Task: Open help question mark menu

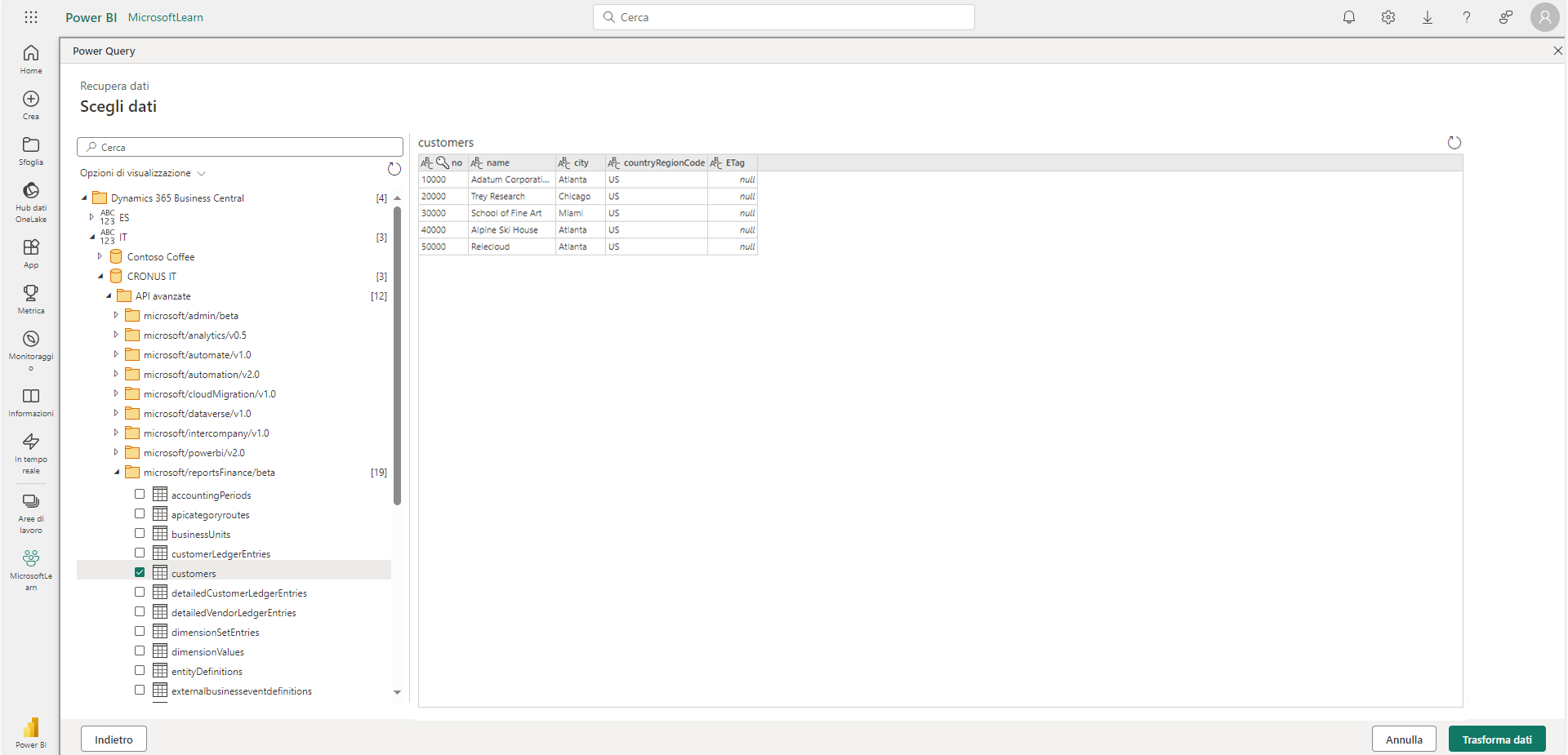Action: click(x=1467, y=17)
